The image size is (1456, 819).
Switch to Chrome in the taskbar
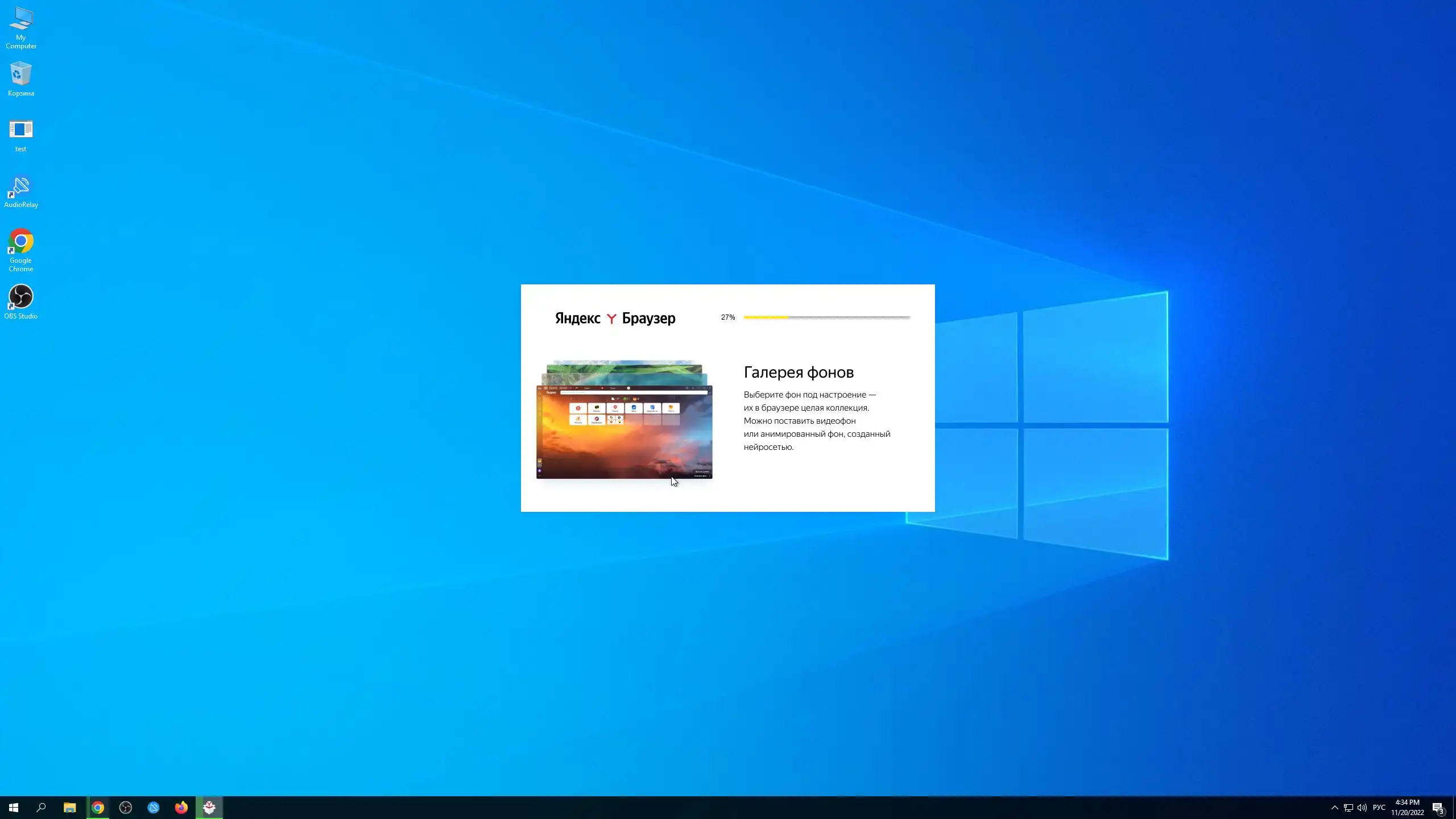[x=98, y=808]
